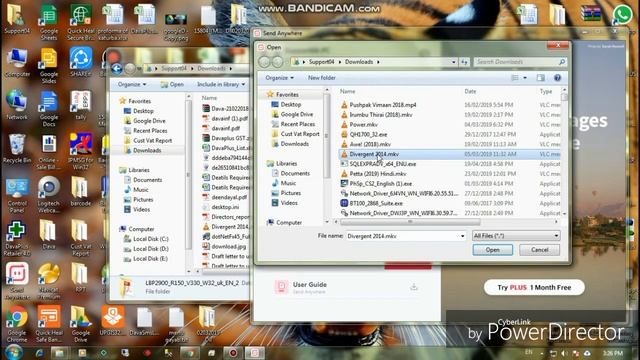Image resolution: width=640 pixels, height=360 pixels.
Task: Click Back arrow in the Explorer window
Action: (117, 69)
